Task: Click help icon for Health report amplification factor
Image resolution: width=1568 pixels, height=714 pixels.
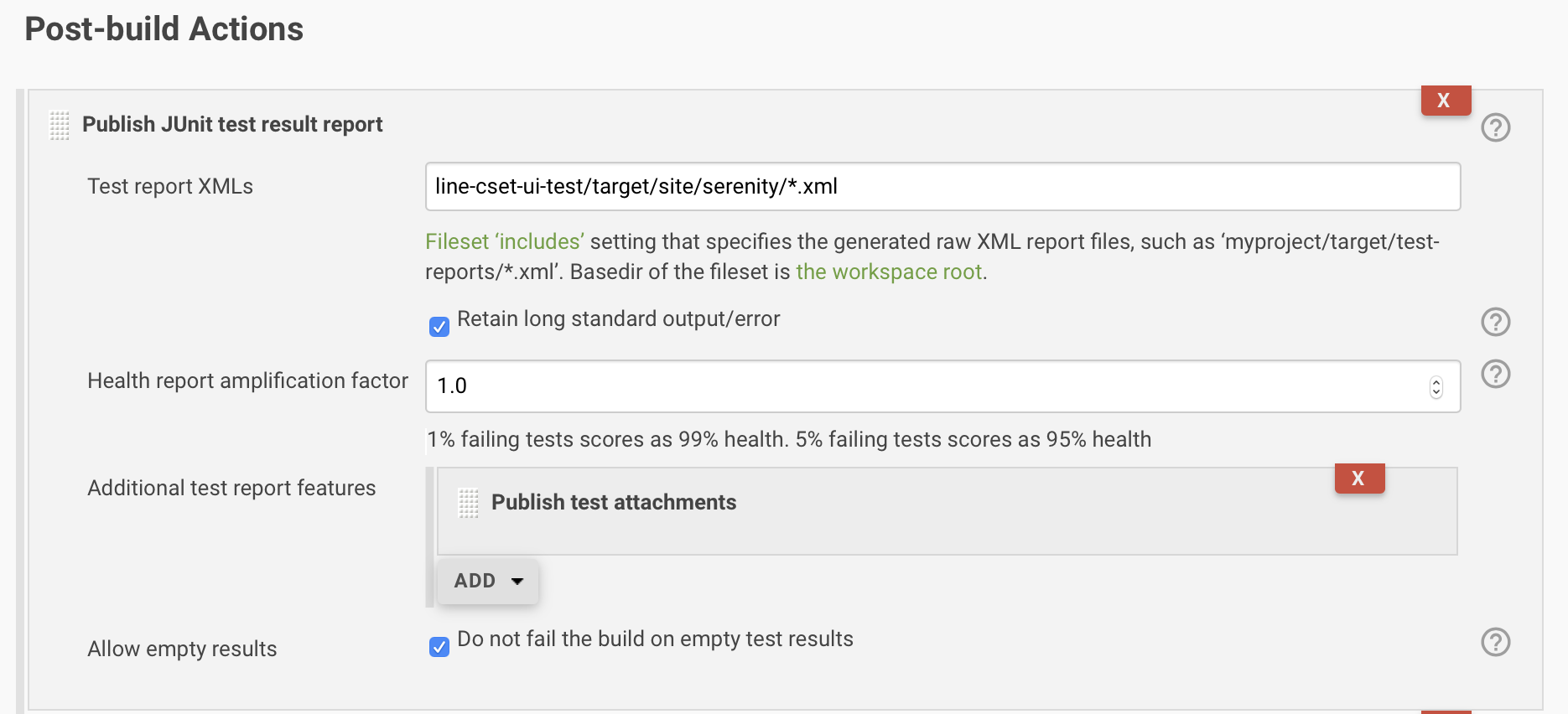Action: coord(1496,374)
